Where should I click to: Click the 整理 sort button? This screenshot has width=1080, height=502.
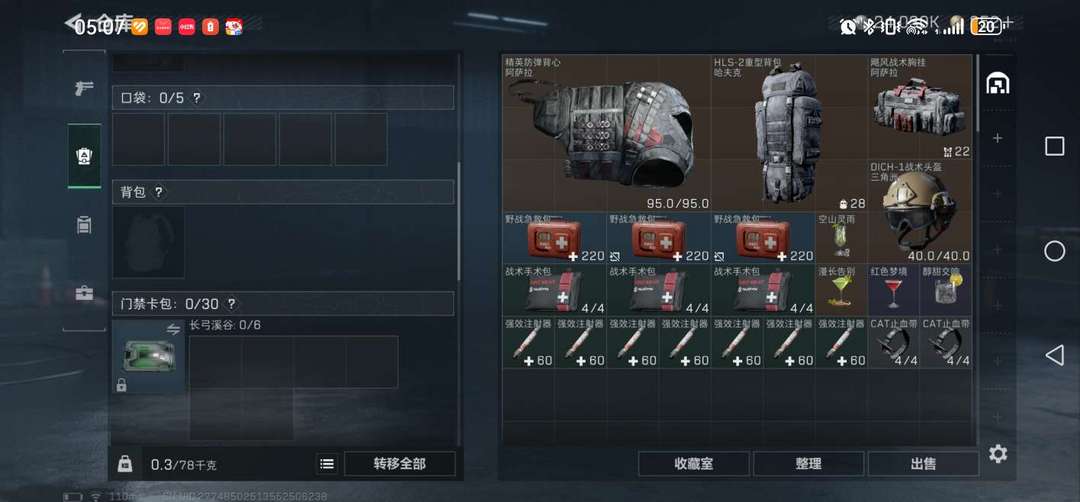808,464
